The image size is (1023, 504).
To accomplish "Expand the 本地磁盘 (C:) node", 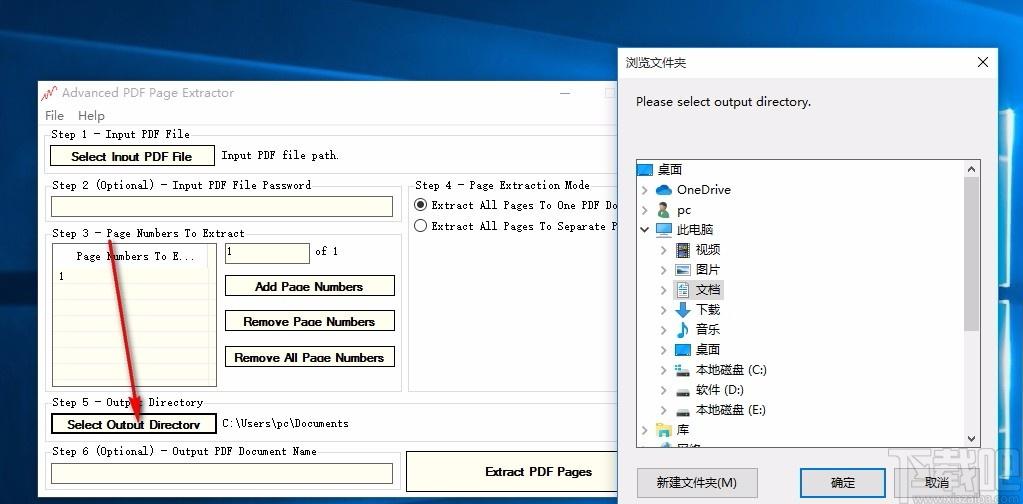I will [664, 370].
